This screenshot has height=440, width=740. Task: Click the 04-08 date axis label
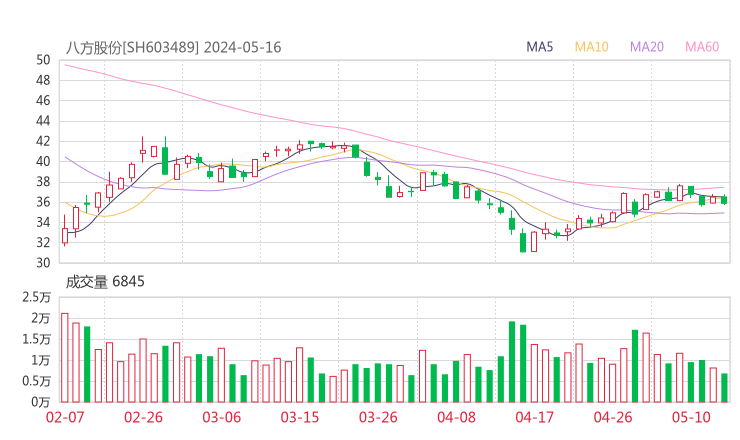(456, 417)
